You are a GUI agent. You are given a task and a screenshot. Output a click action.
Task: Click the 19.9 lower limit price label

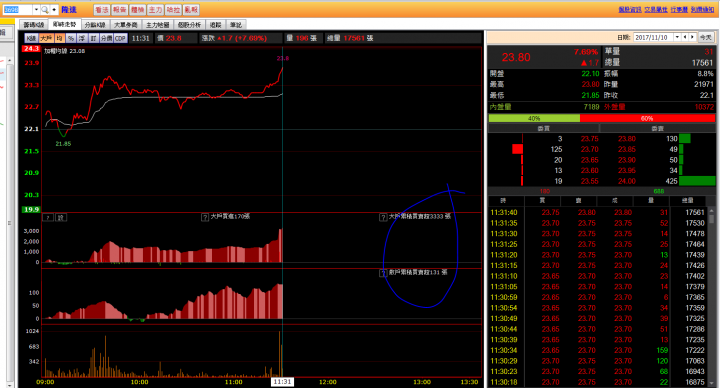(x=31, y=209)
